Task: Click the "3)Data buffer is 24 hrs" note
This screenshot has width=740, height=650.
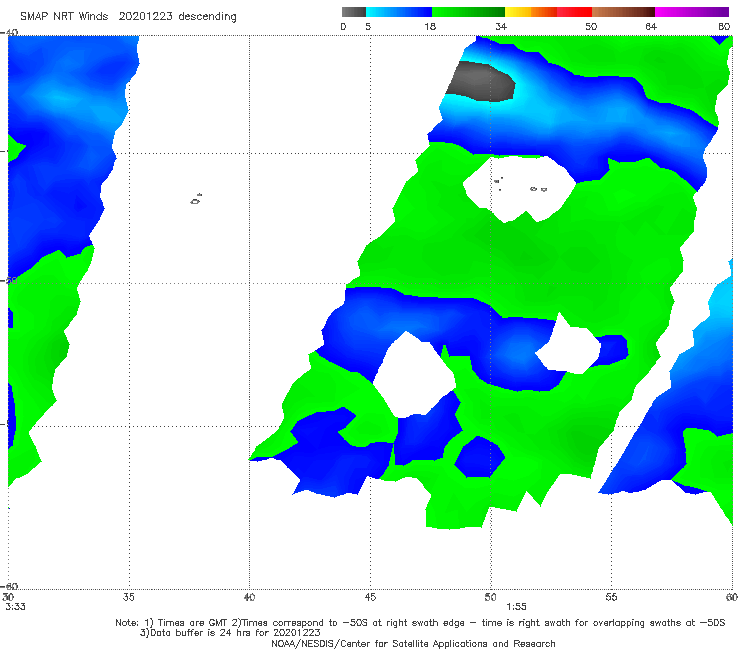Action: (x=230, y=633)
